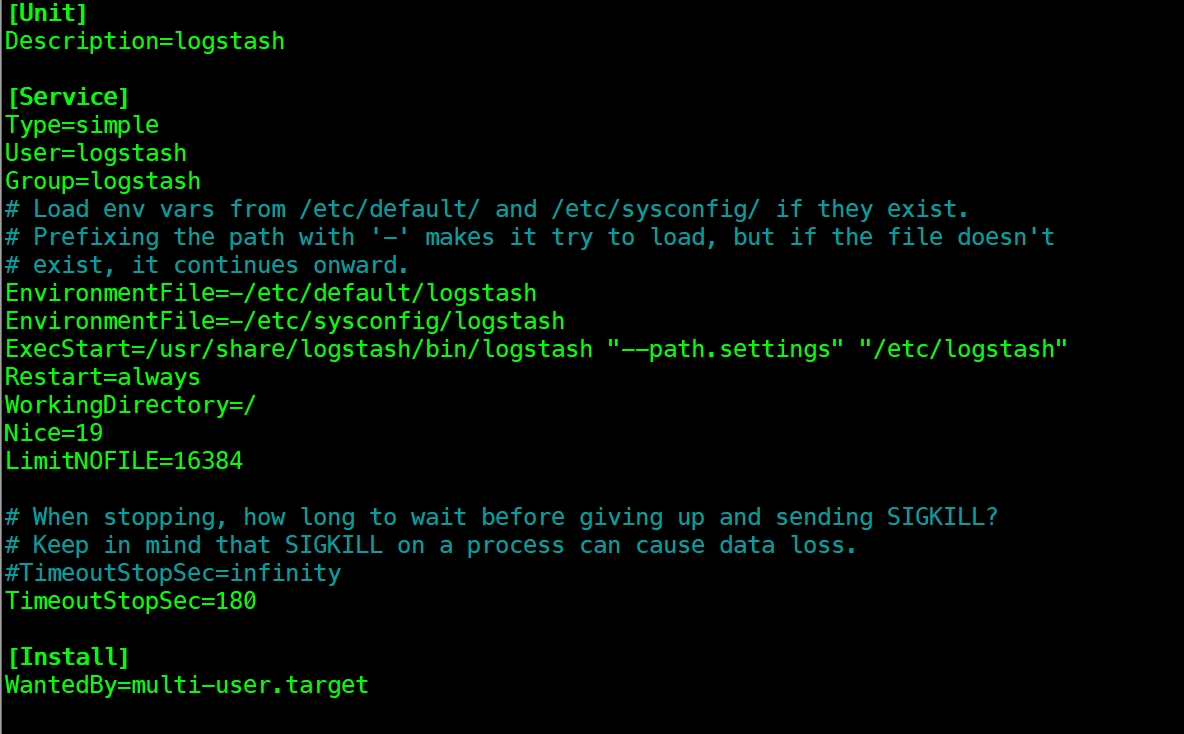Click the Restart=always line
The width and height of the screenshot is (1184, 734).
pyautogui.click(x=103, y=377)
